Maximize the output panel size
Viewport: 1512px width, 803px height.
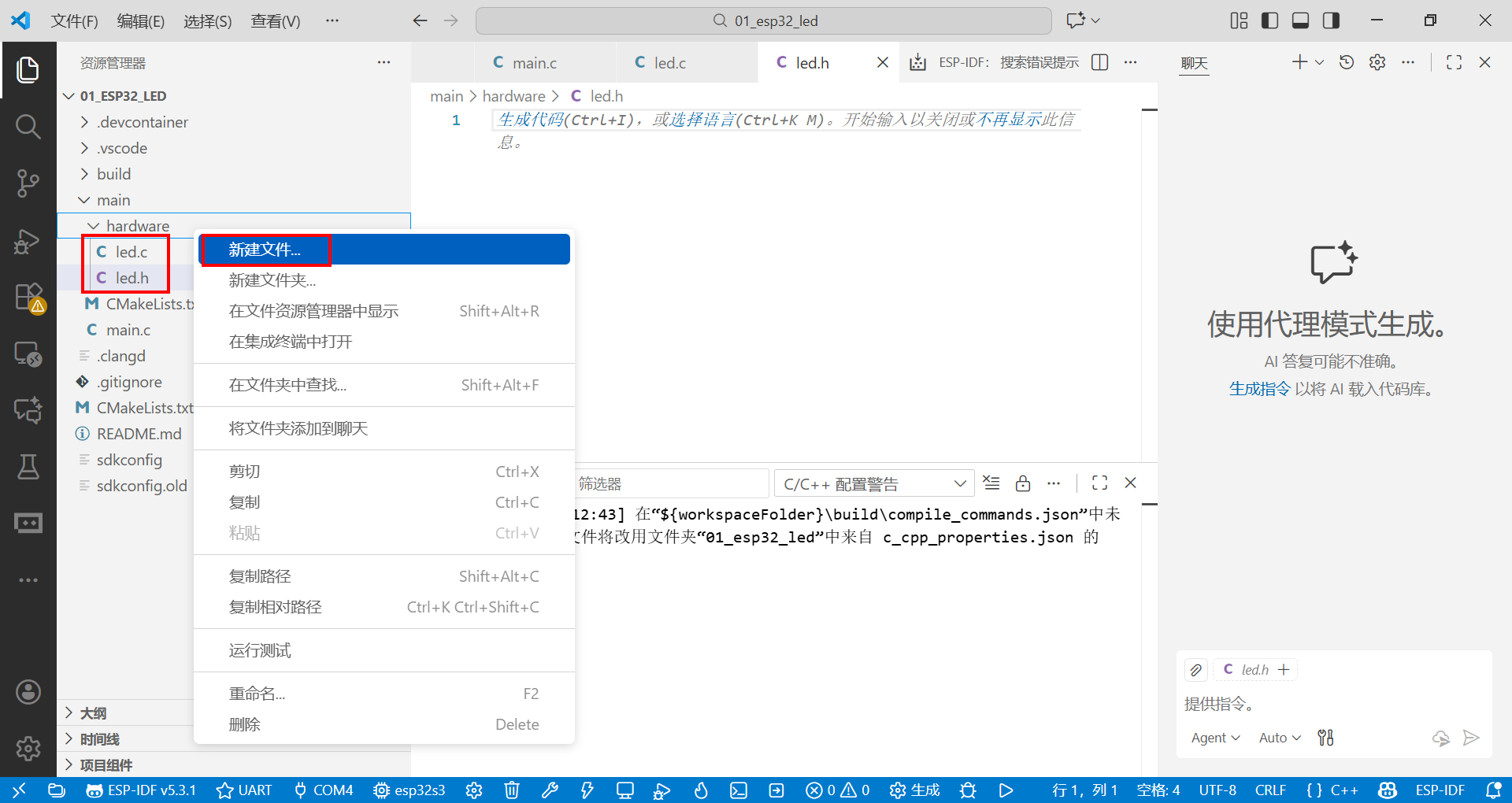[x=1100, y=483]
